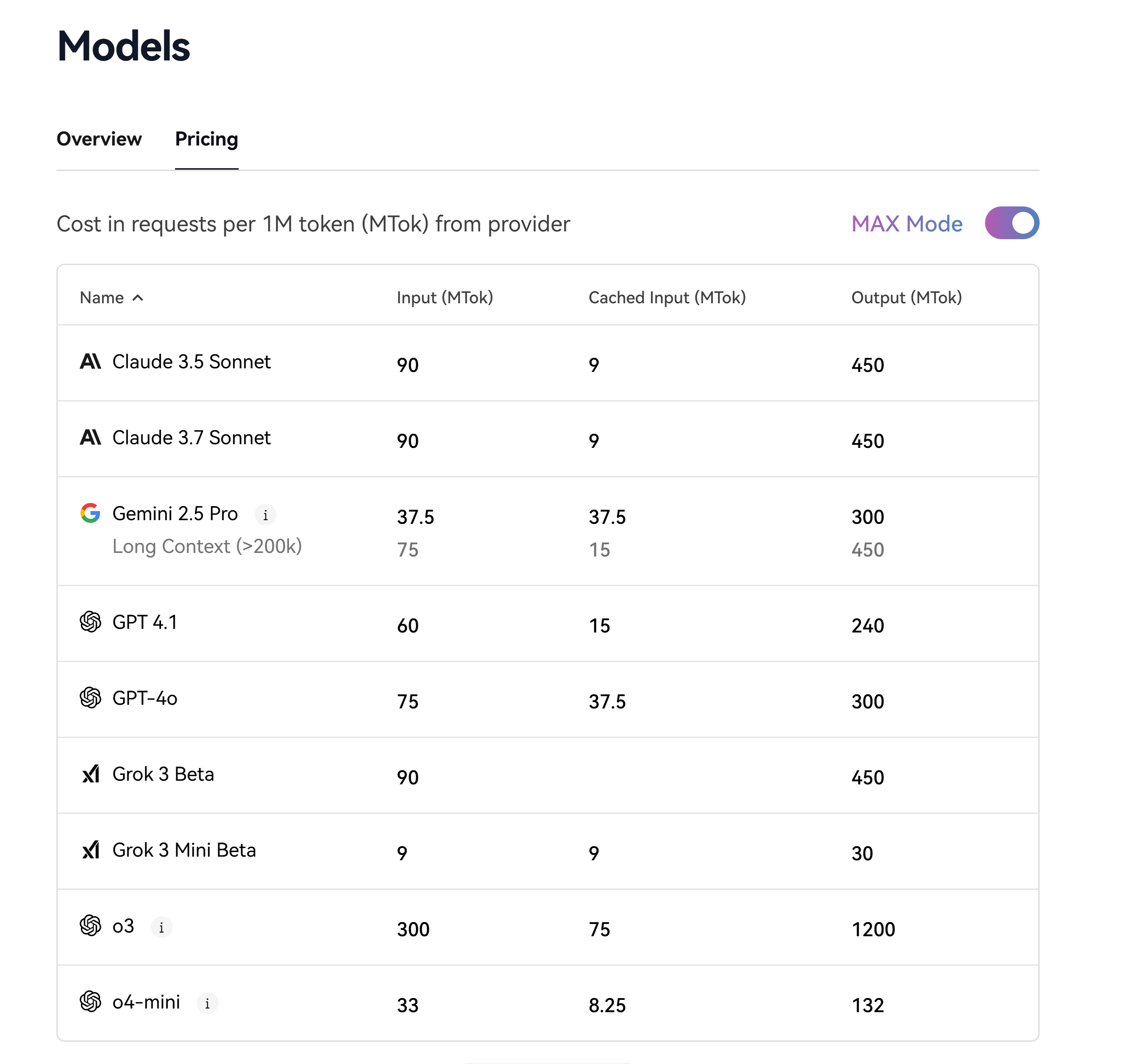The image size is (1131, 1064).
Task: Open the info icon beside Gemini 2.5 Pro
Action: (x=265, y=515)
